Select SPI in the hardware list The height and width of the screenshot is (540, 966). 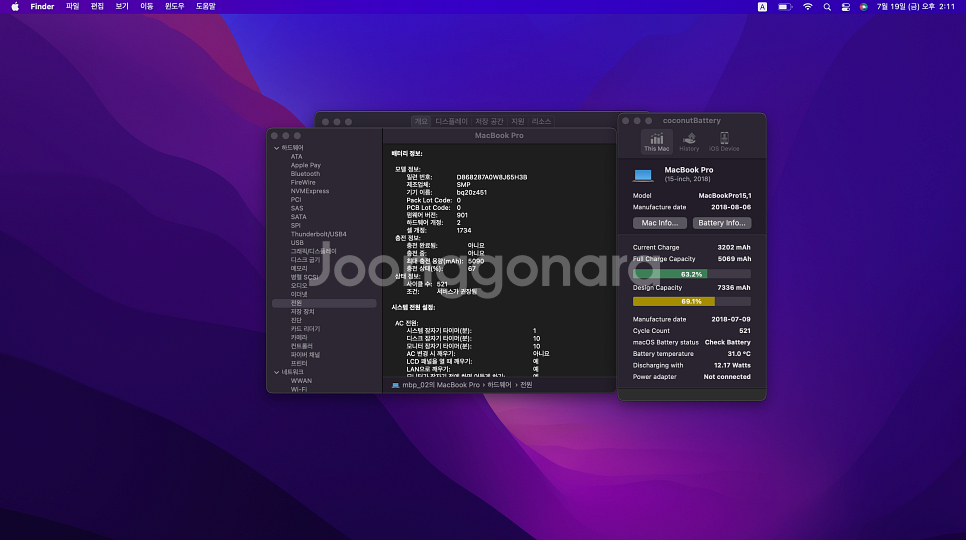[x=296, y=225]
